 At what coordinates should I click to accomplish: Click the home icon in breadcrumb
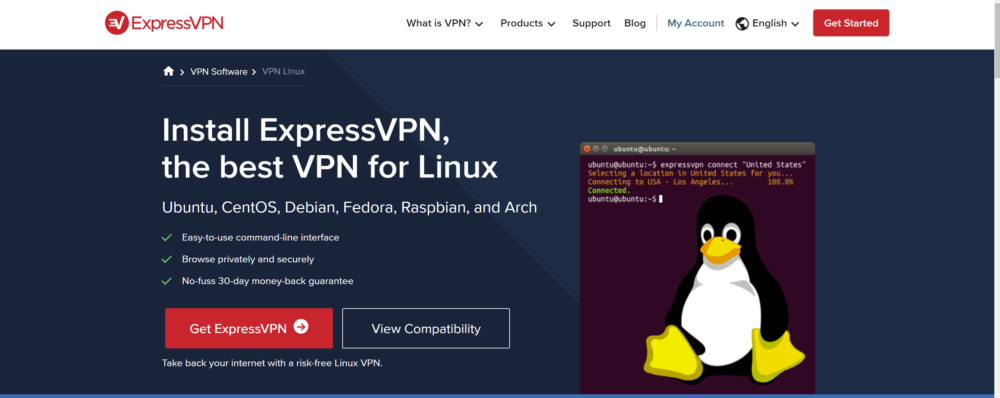point(168,71)
